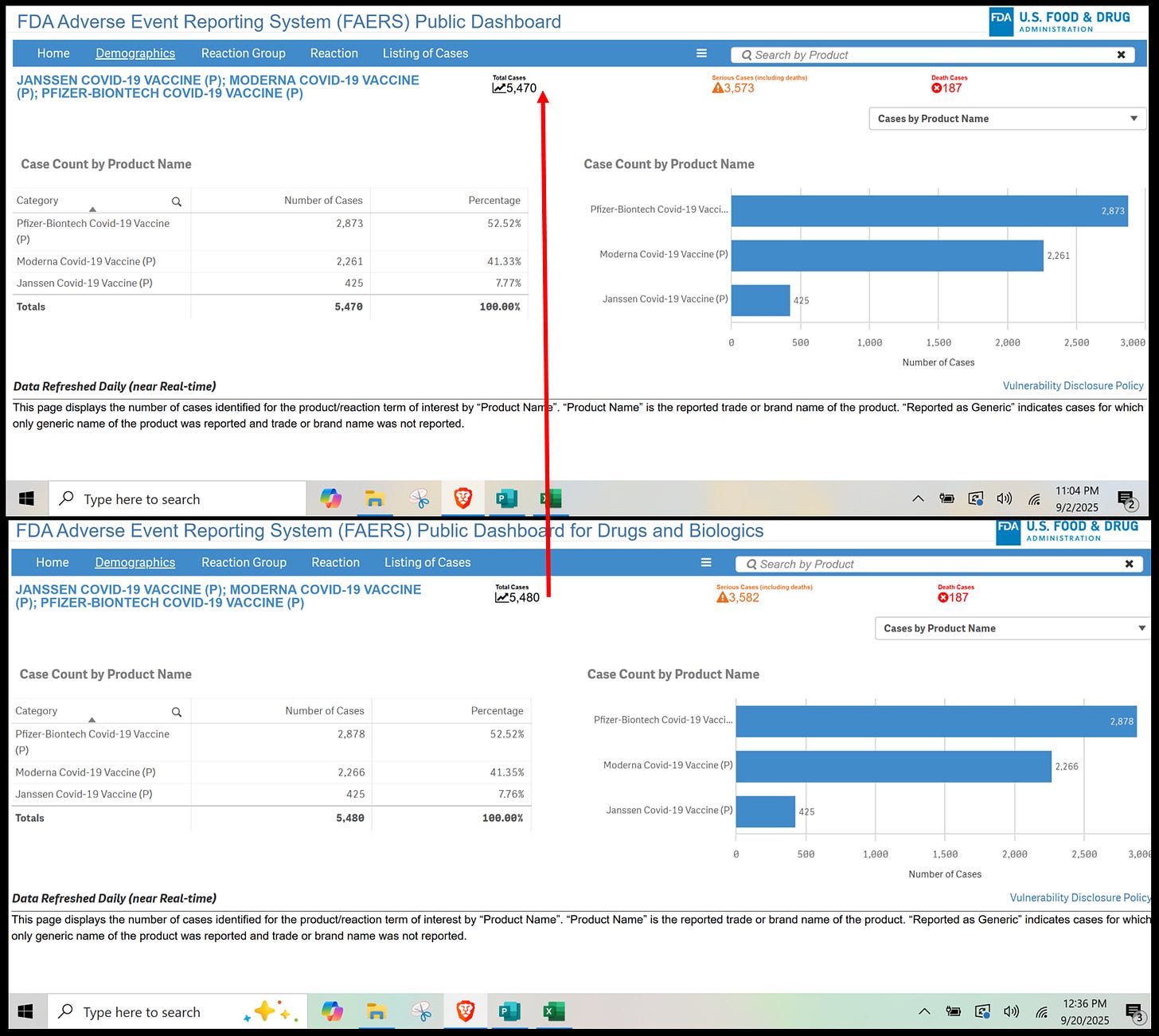
Task: Show hidden tray icons in lower taskbar
Action: 924,1011
